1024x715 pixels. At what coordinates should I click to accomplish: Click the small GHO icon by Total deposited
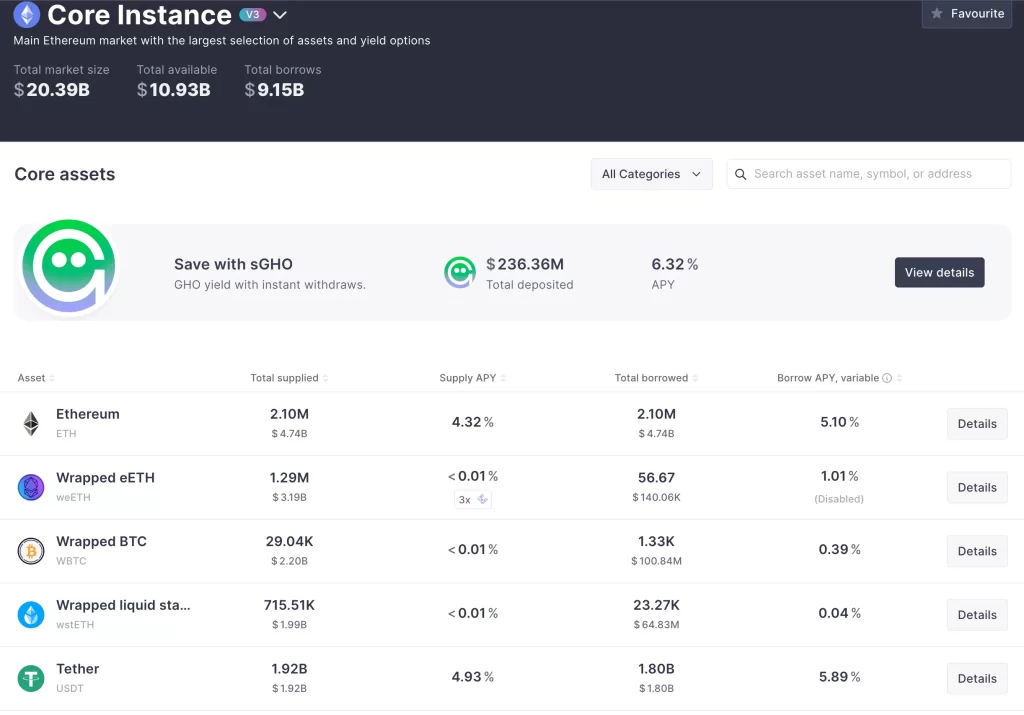460,272
